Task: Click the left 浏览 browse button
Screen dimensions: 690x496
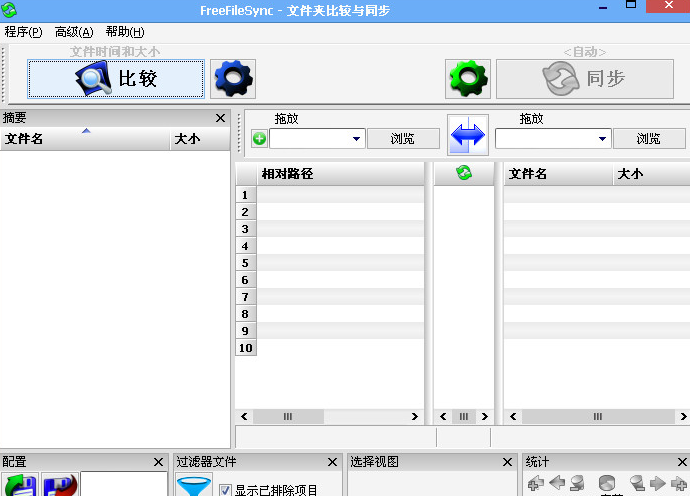Action: tap(403, 139)
